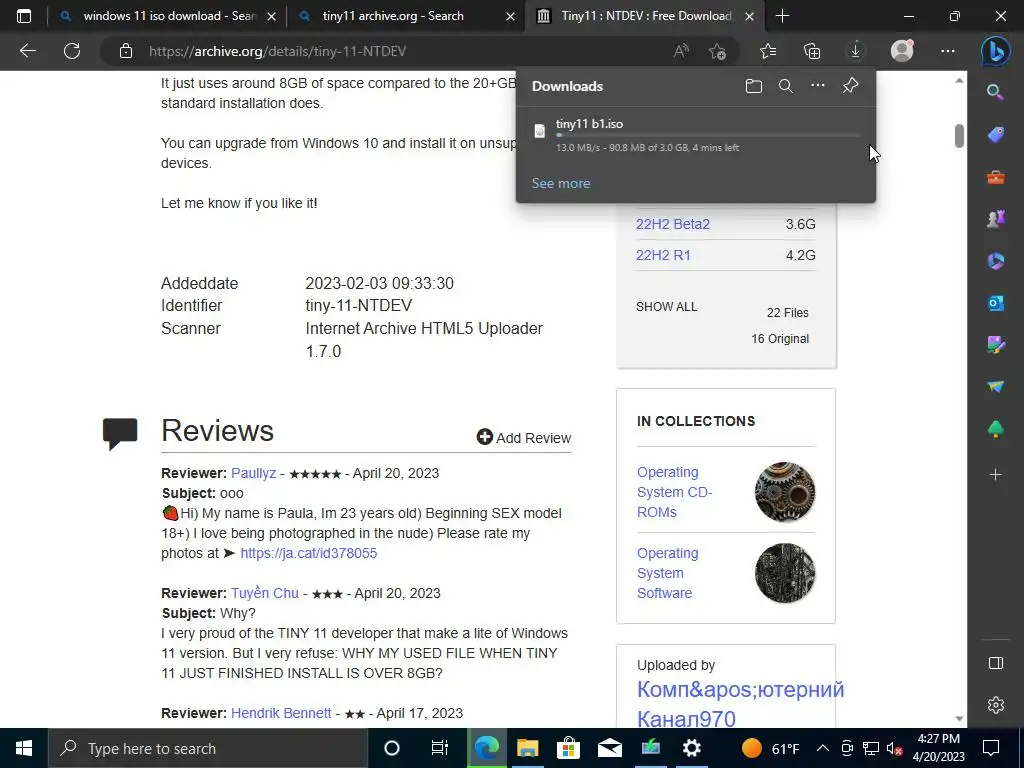Open a new browser tab
This screenshot has width=1024, height=768.
pos(782,16)
